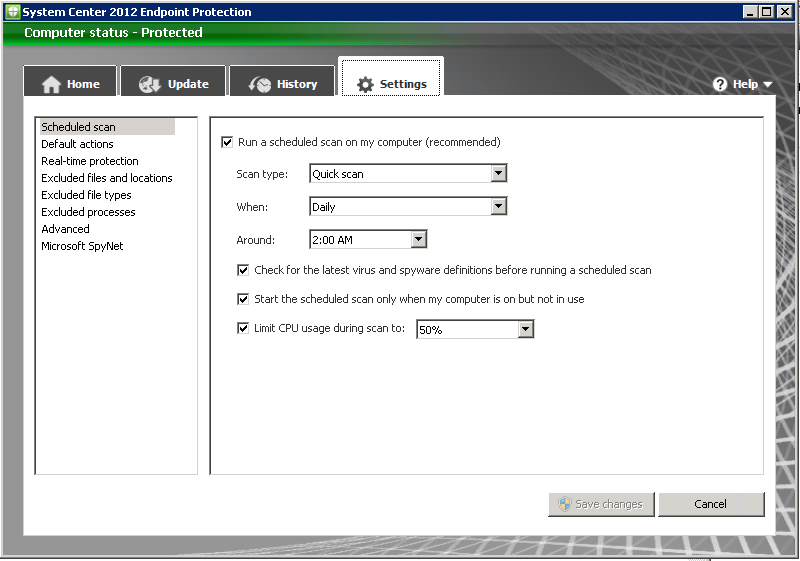The image size is (800, 561).
Task: Click the Home house icon
Action: pyautogui.click(x=51, y=84)
